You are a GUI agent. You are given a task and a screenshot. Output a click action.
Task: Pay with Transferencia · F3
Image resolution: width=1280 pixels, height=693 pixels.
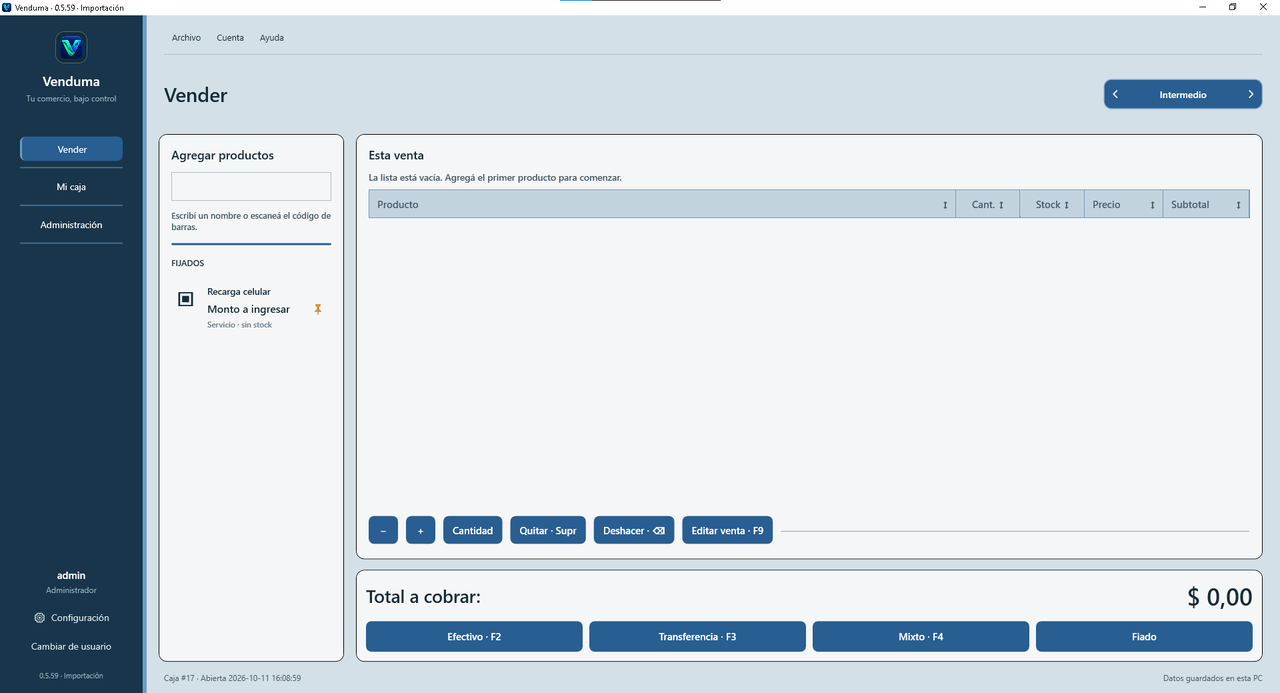pyautogui.click(x=697, y=636)
